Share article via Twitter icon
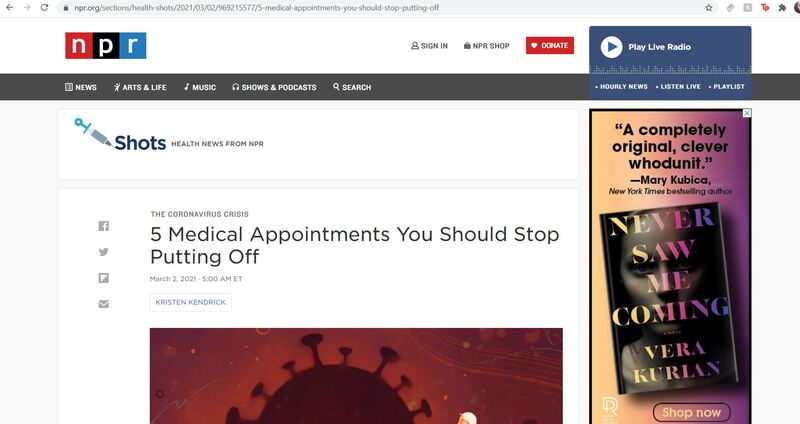 pos(104,252)
